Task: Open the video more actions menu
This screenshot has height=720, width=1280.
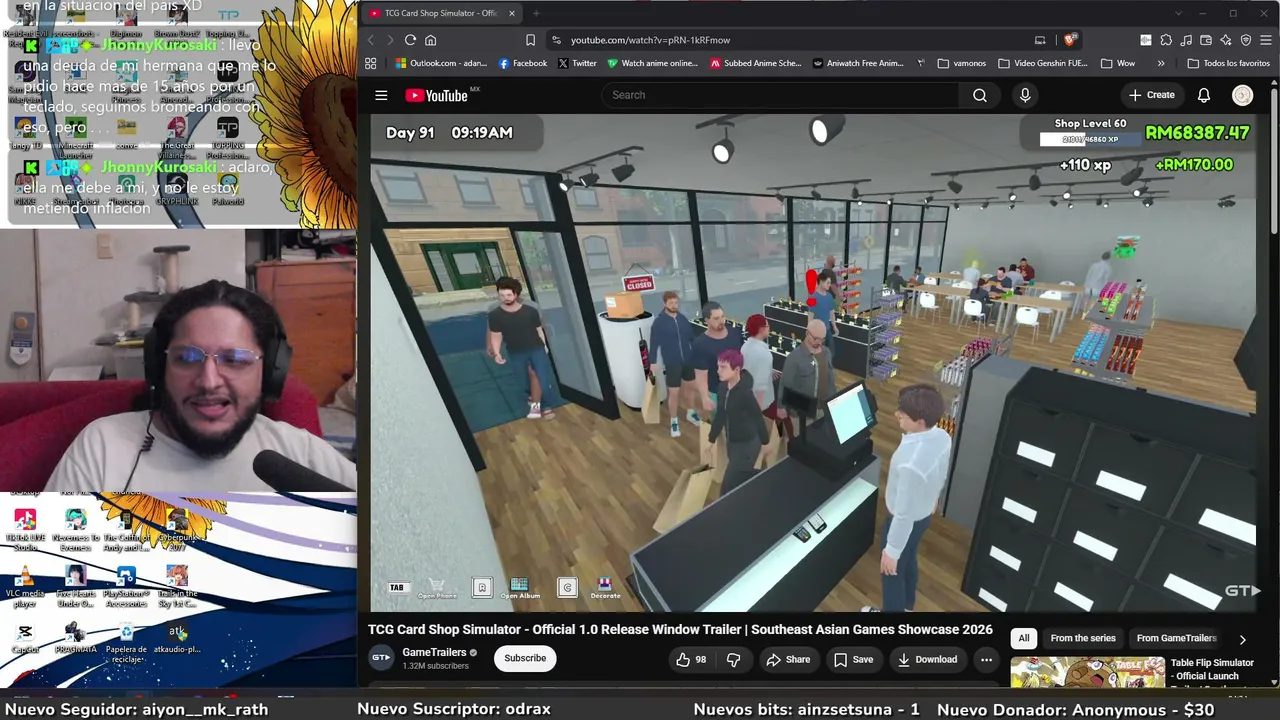Action: [986, 659]
